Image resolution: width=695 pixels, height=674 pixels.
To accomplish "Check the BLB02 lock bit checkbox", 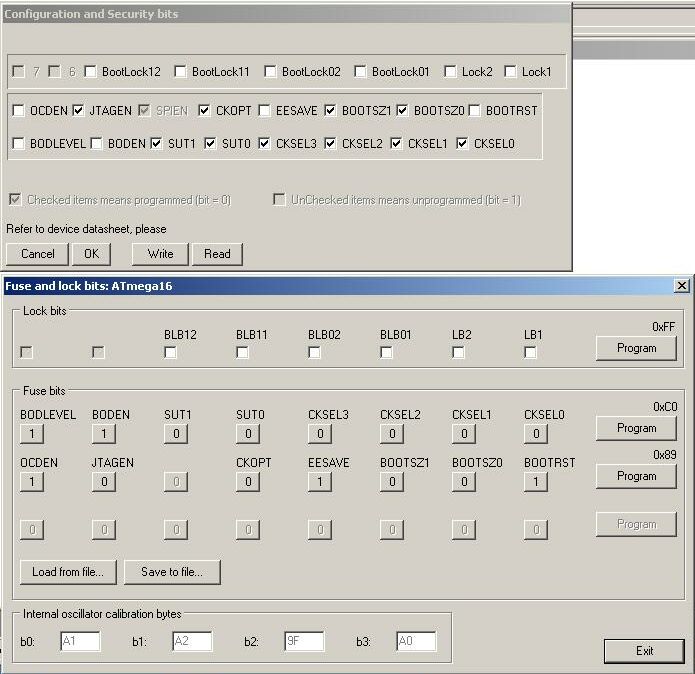I will pos(314,353).
